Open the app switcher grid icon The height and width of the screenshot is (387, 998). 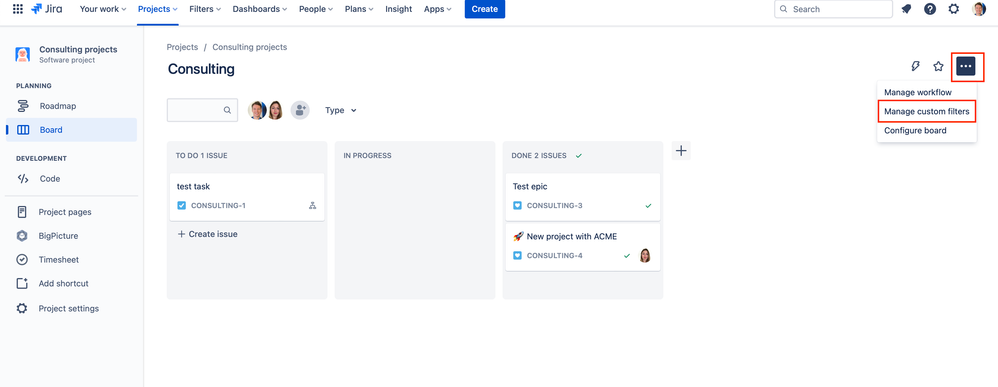(18, 9)
